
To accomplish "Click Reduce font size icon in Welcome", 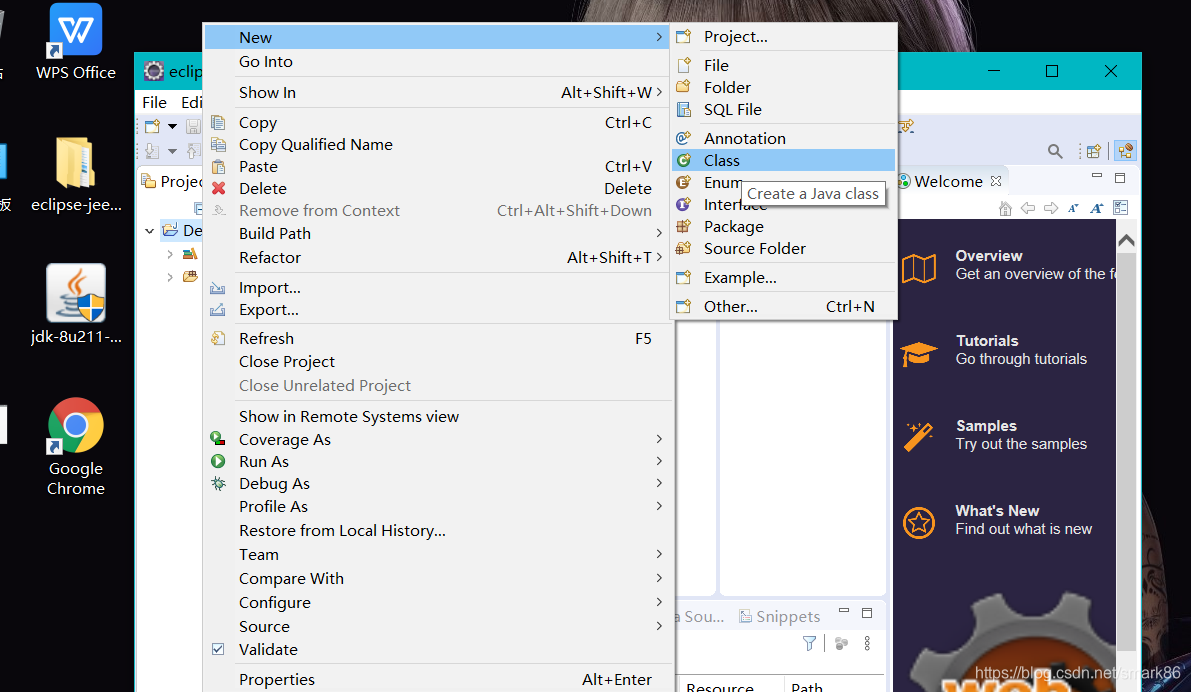I will tap(1073, 208).
